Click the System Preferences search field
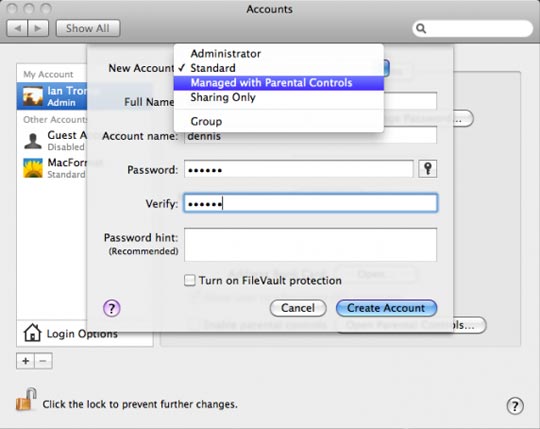The image size is (540, 429). pos(472,28)
